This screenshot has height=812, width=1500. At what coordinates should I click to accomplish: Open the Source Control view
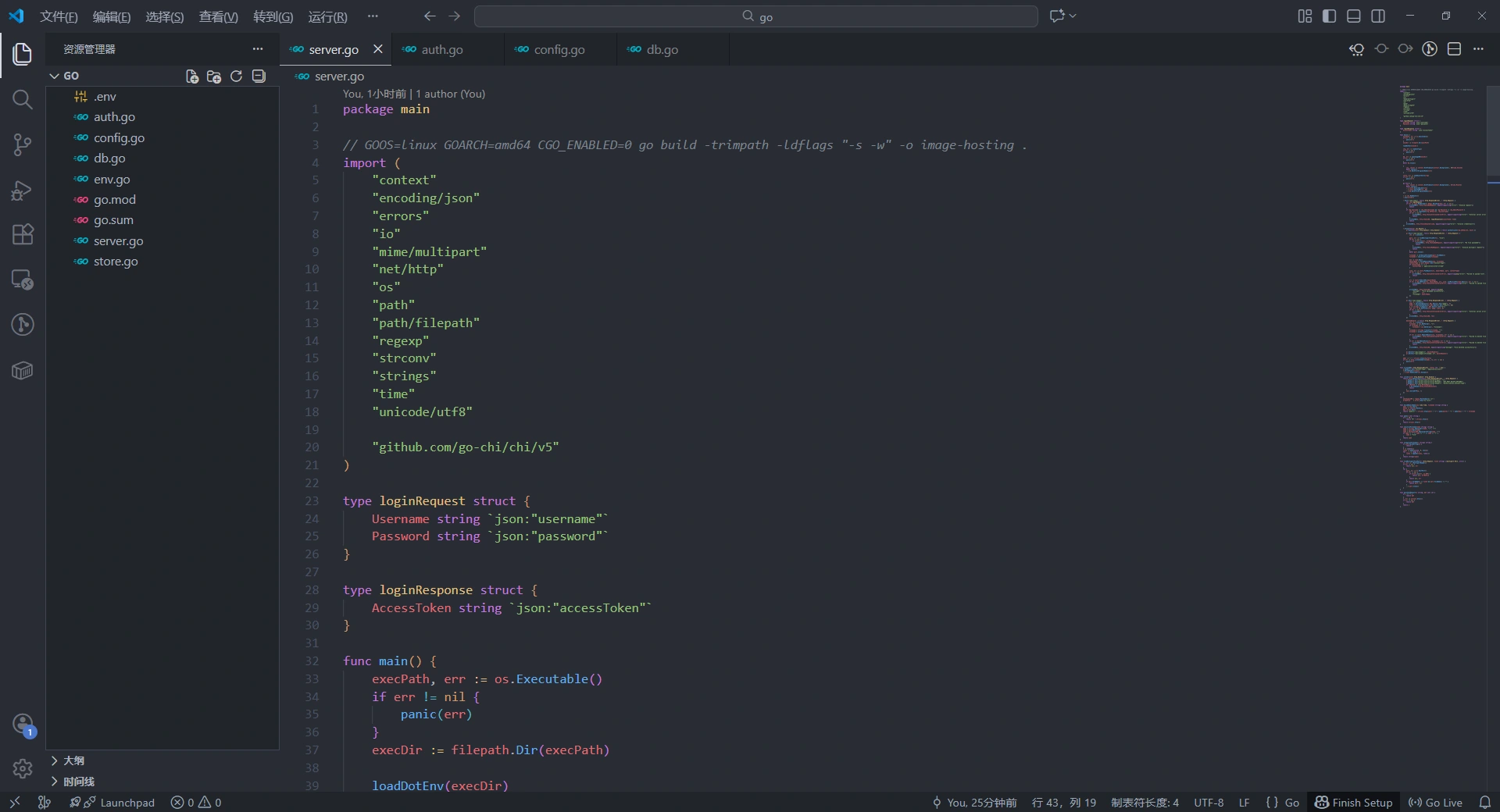point(22,144)
